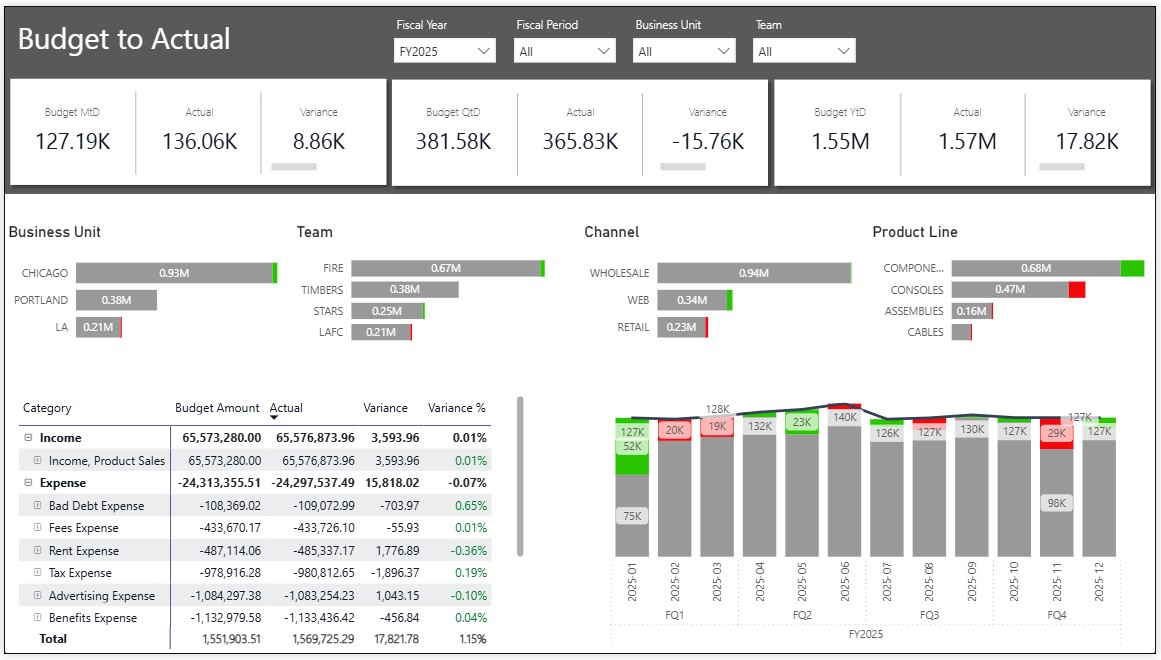Click the Budget Amount column header
This screenshot has height=660, width=1161.
click(x=218, y=407)
